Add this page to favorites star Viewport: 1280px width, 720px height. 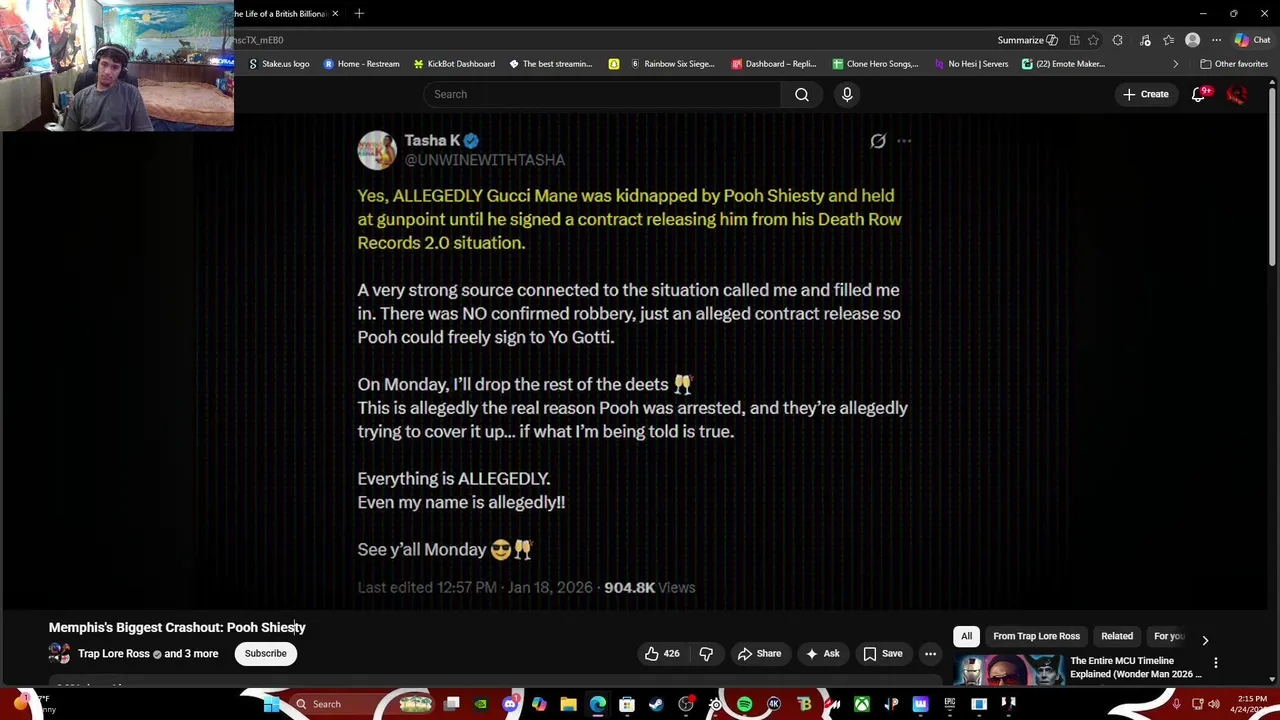[1094, 40]
